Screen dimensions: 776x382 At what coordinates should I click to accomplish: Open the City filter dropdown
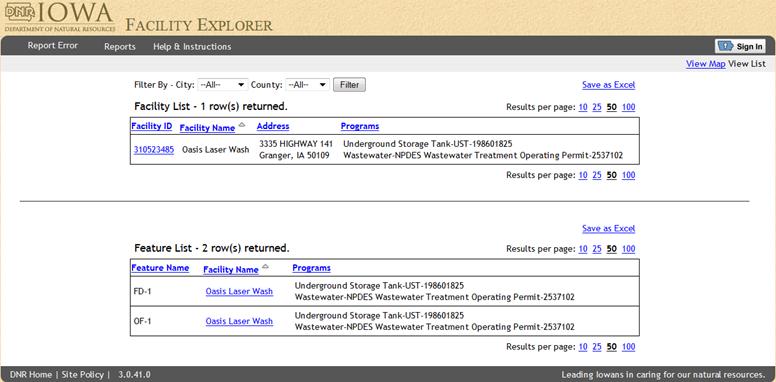223,85
